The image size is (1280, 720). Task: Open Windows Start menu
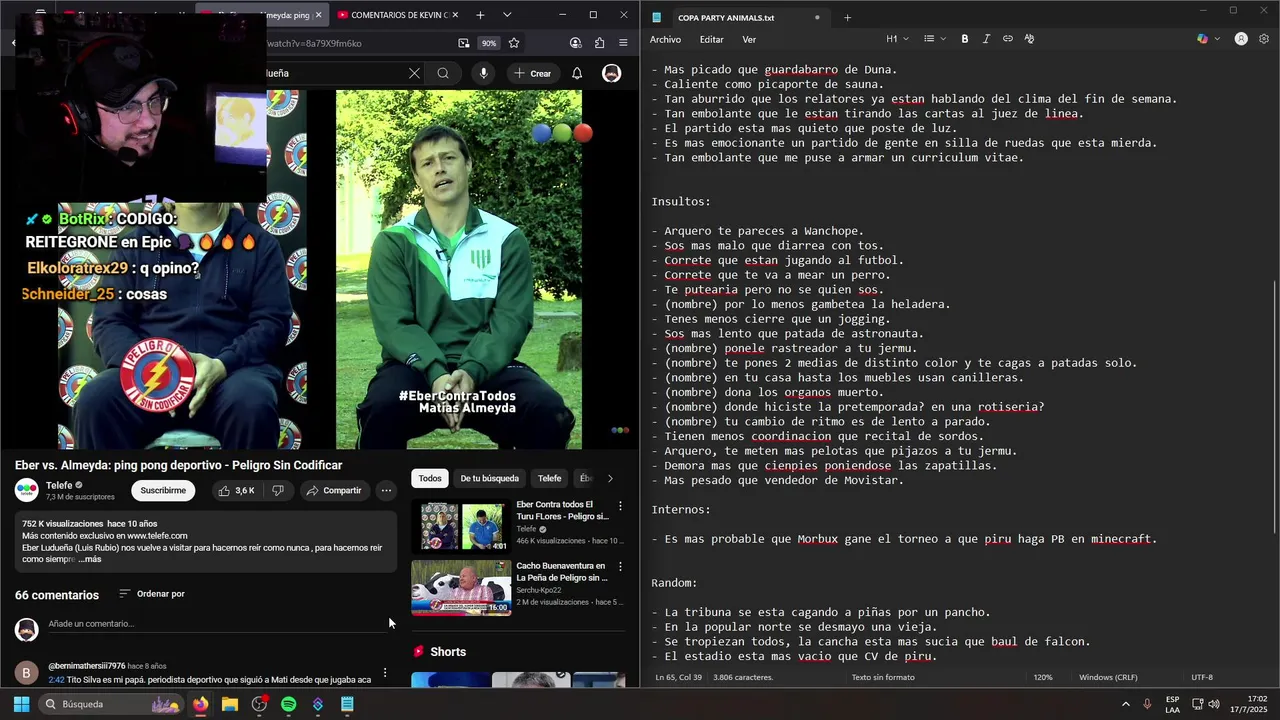[x=21, y=704]
